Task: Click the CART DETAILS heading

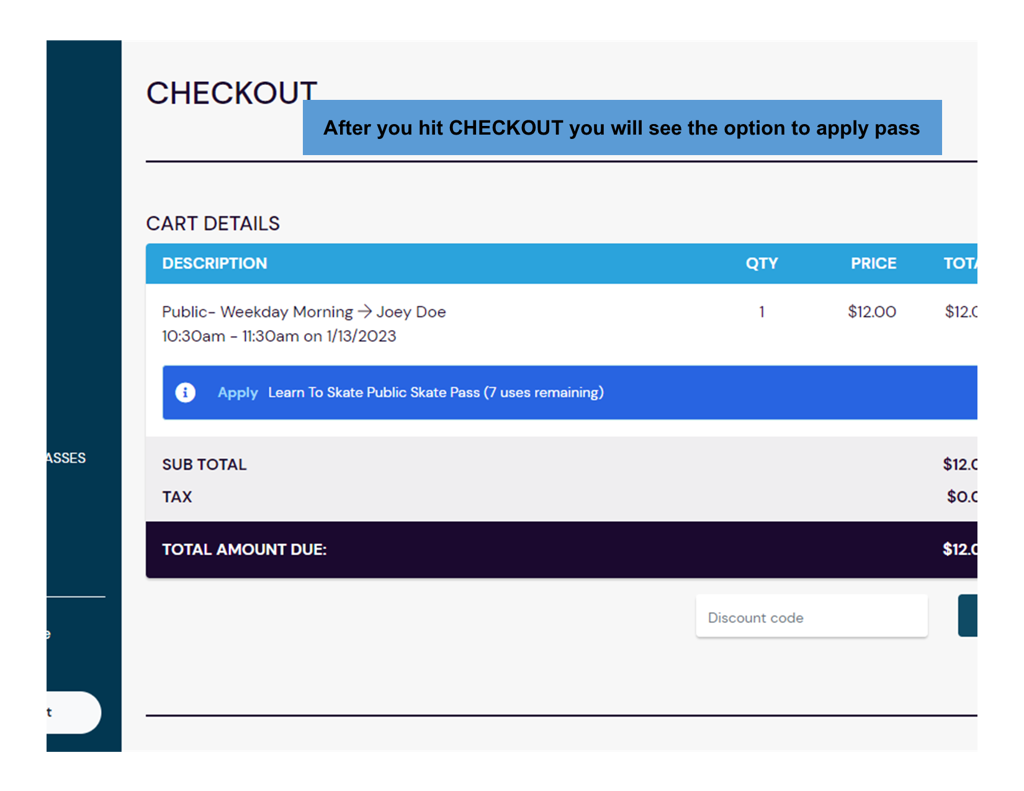Action: click(213, 224)
